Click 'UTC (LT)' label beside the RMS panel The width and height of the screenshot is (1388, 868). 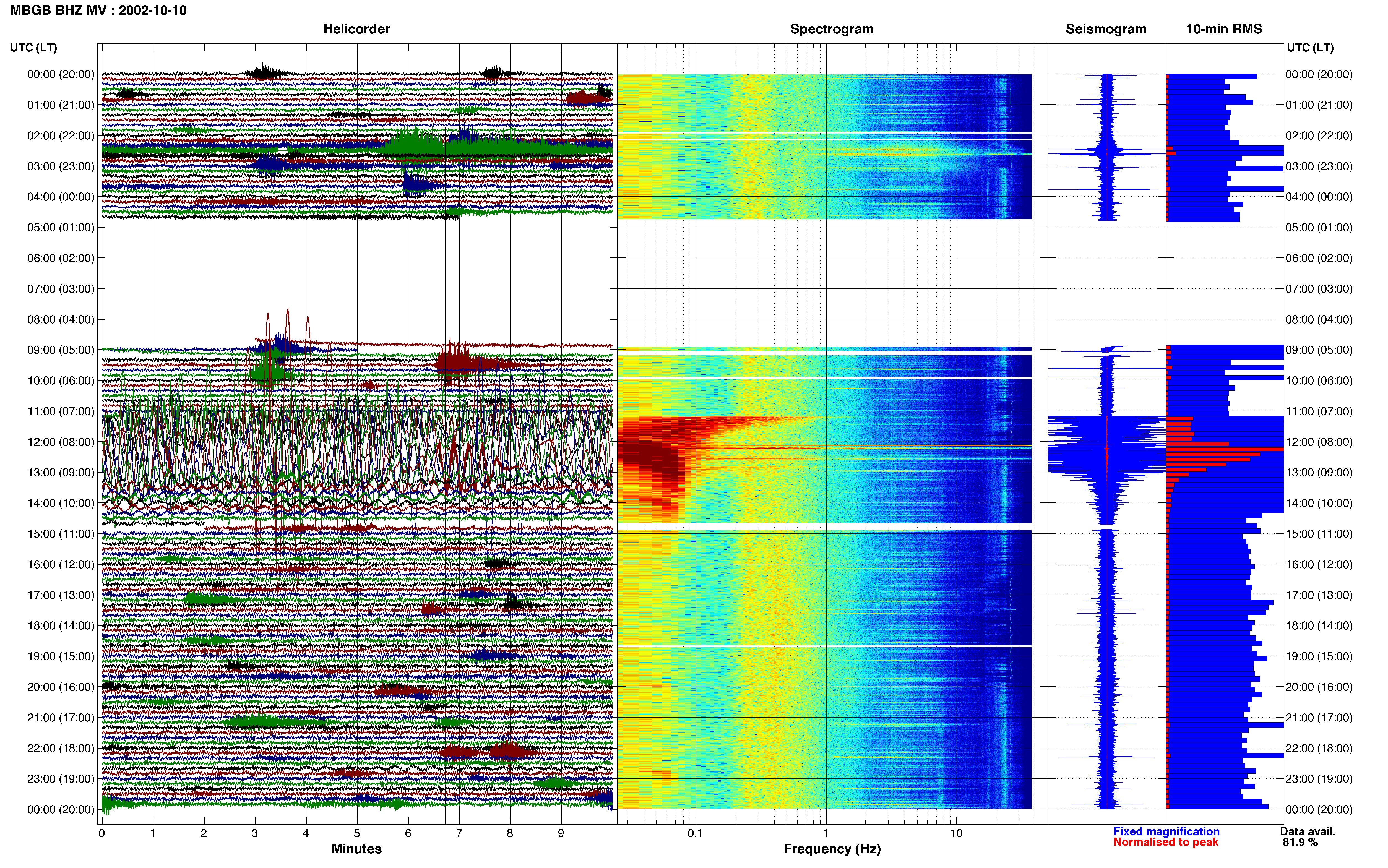click(1310, 48)
